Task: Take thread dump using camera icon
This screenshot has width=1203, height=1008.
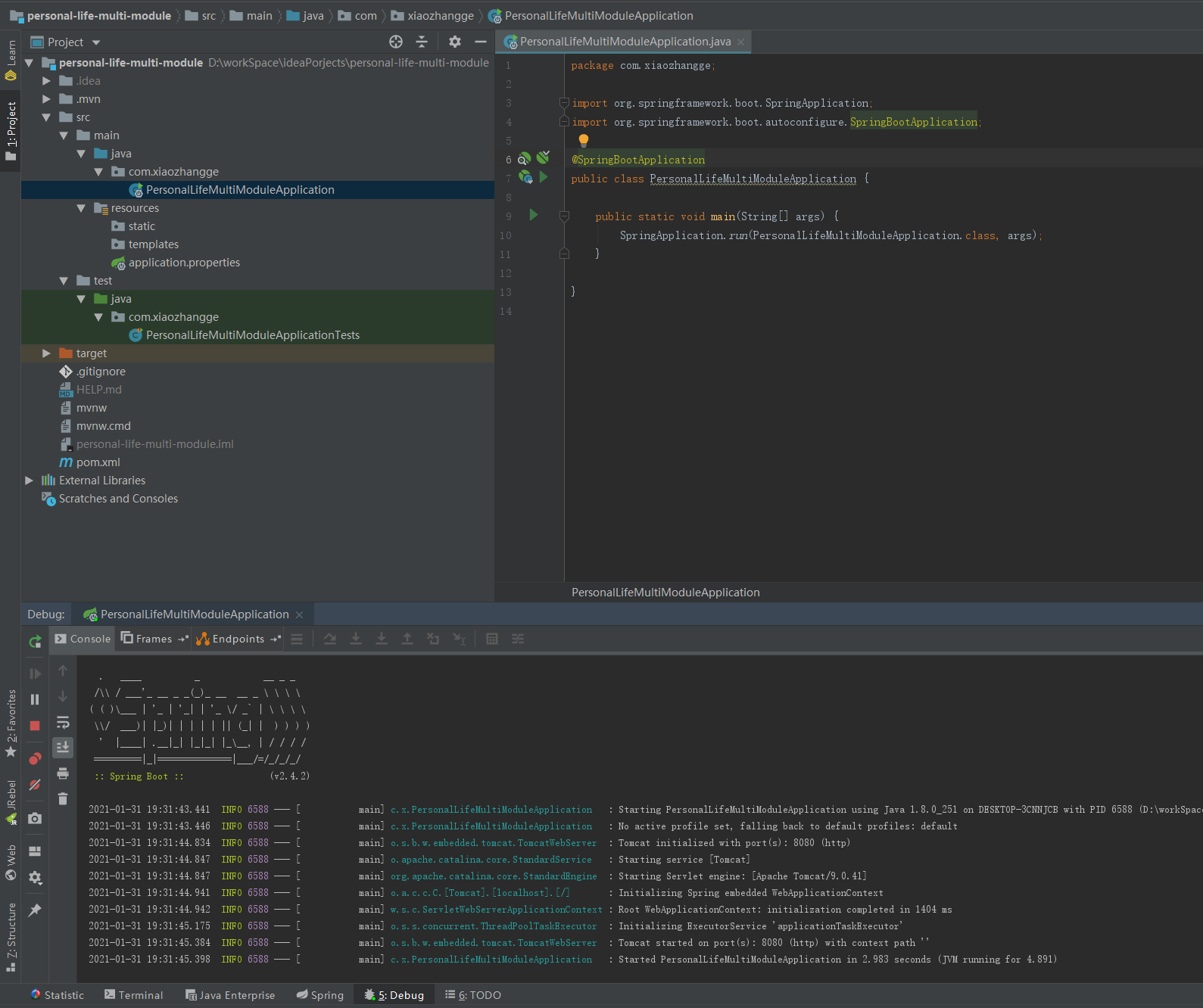Action: [35, 818]
